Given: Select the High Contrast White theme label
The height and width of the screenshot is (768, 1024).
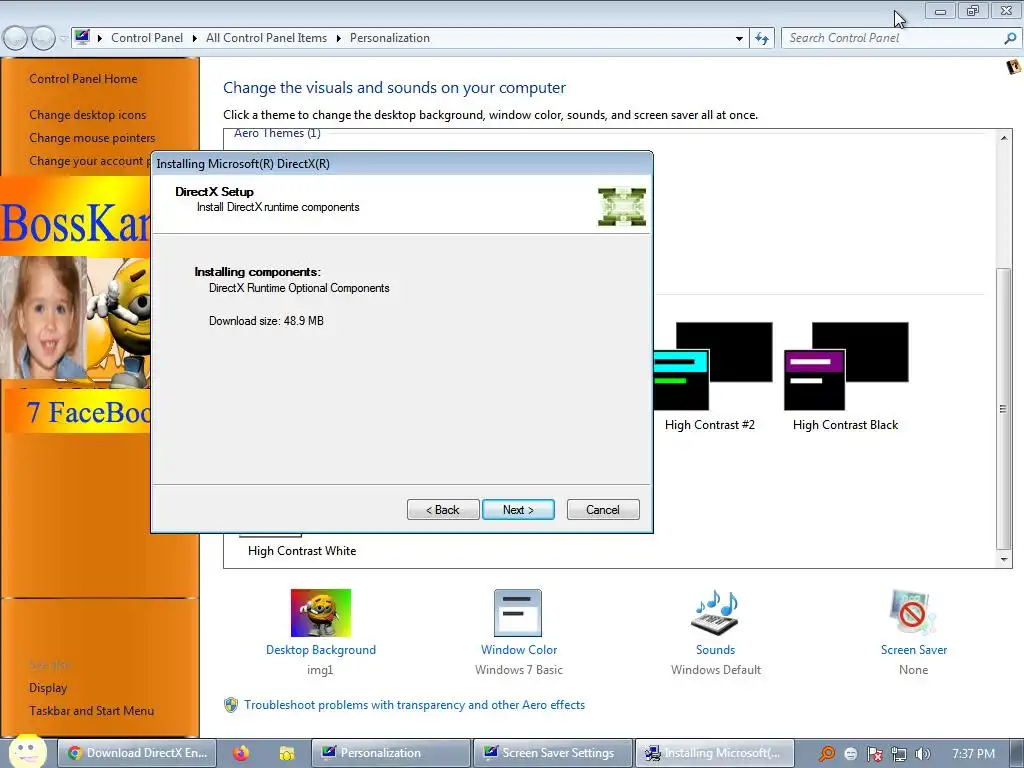Looking at the screenshot, I should tap(302, 551).
